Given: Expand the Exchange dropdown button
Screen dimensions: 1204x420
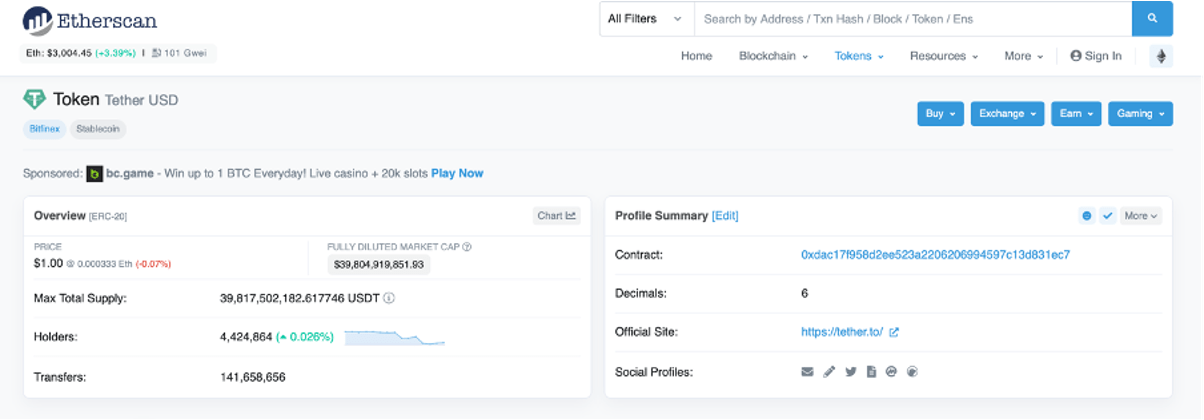Looking at the screenshot, I should 1007,114.
